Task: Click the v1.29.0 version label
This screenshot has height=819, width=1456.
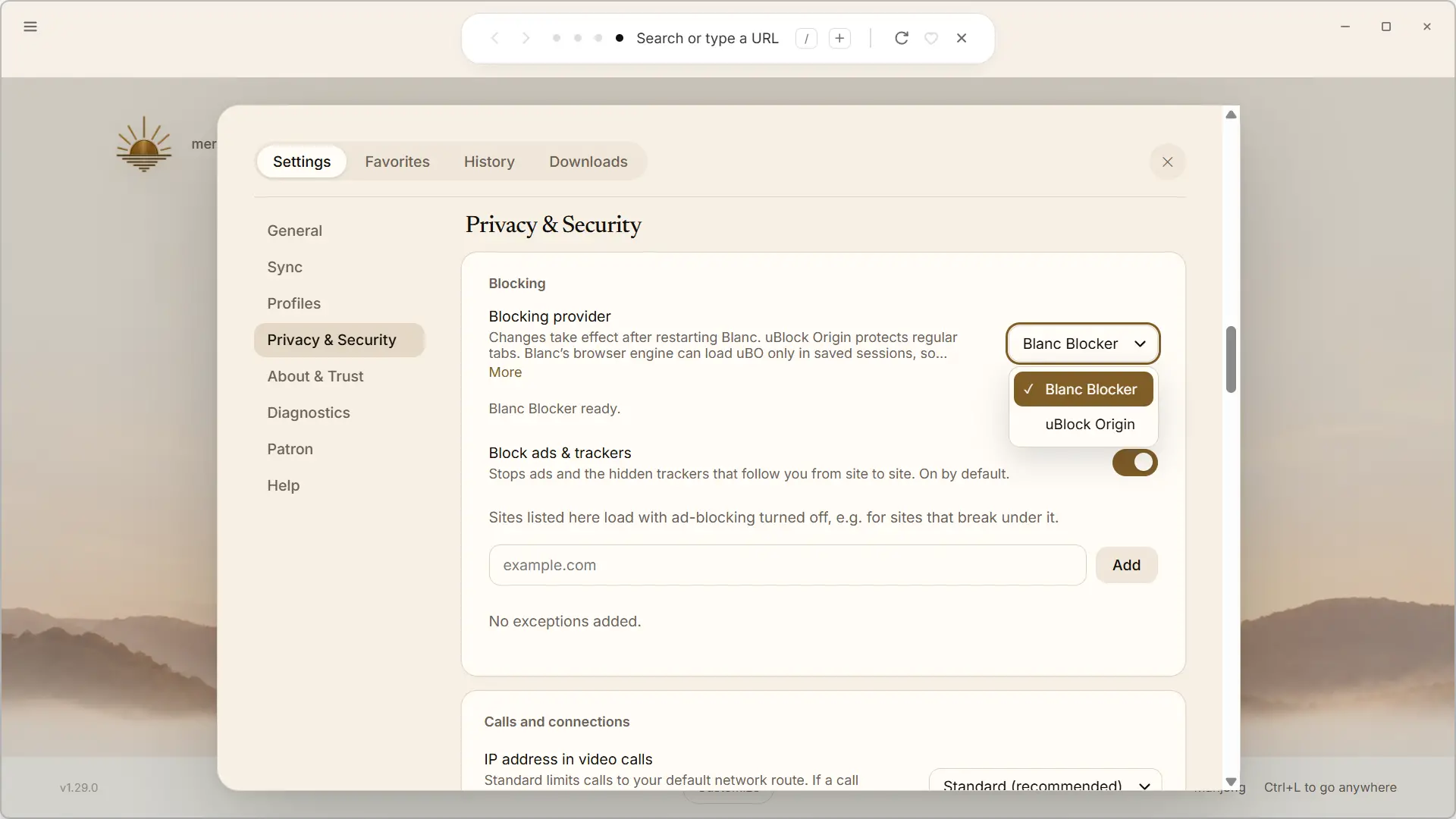Action: [x=79, y=788]
